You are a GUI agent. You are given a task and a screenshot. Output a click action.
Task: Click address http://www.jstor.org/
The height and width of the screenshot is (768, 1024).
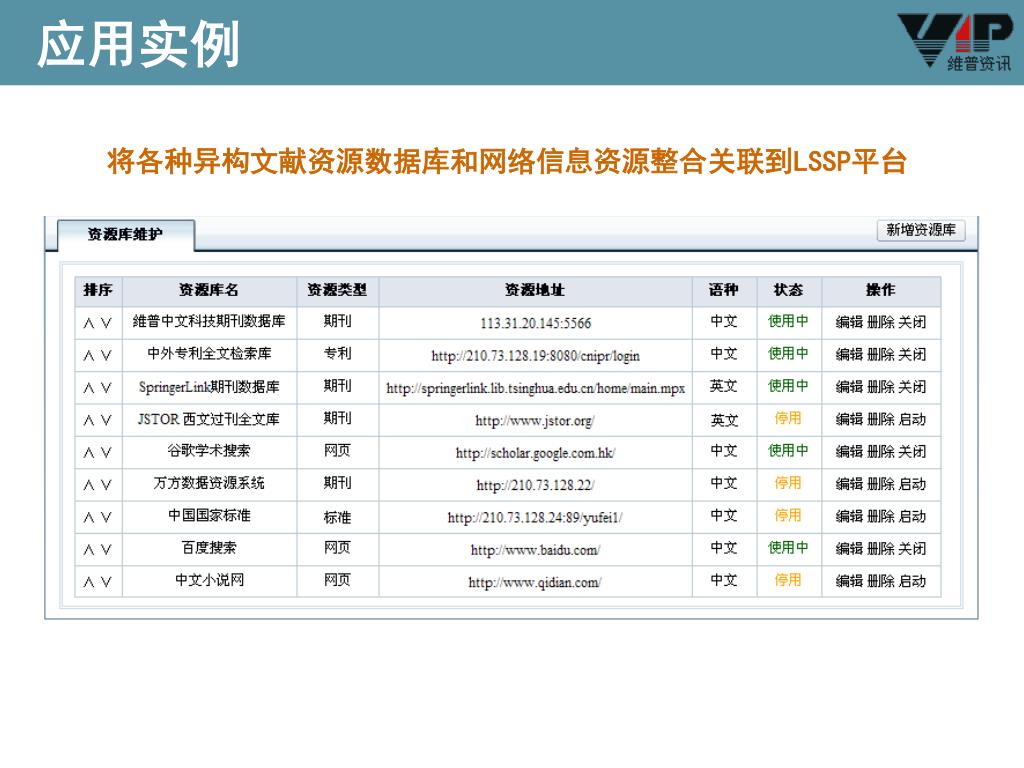[535, 421]
